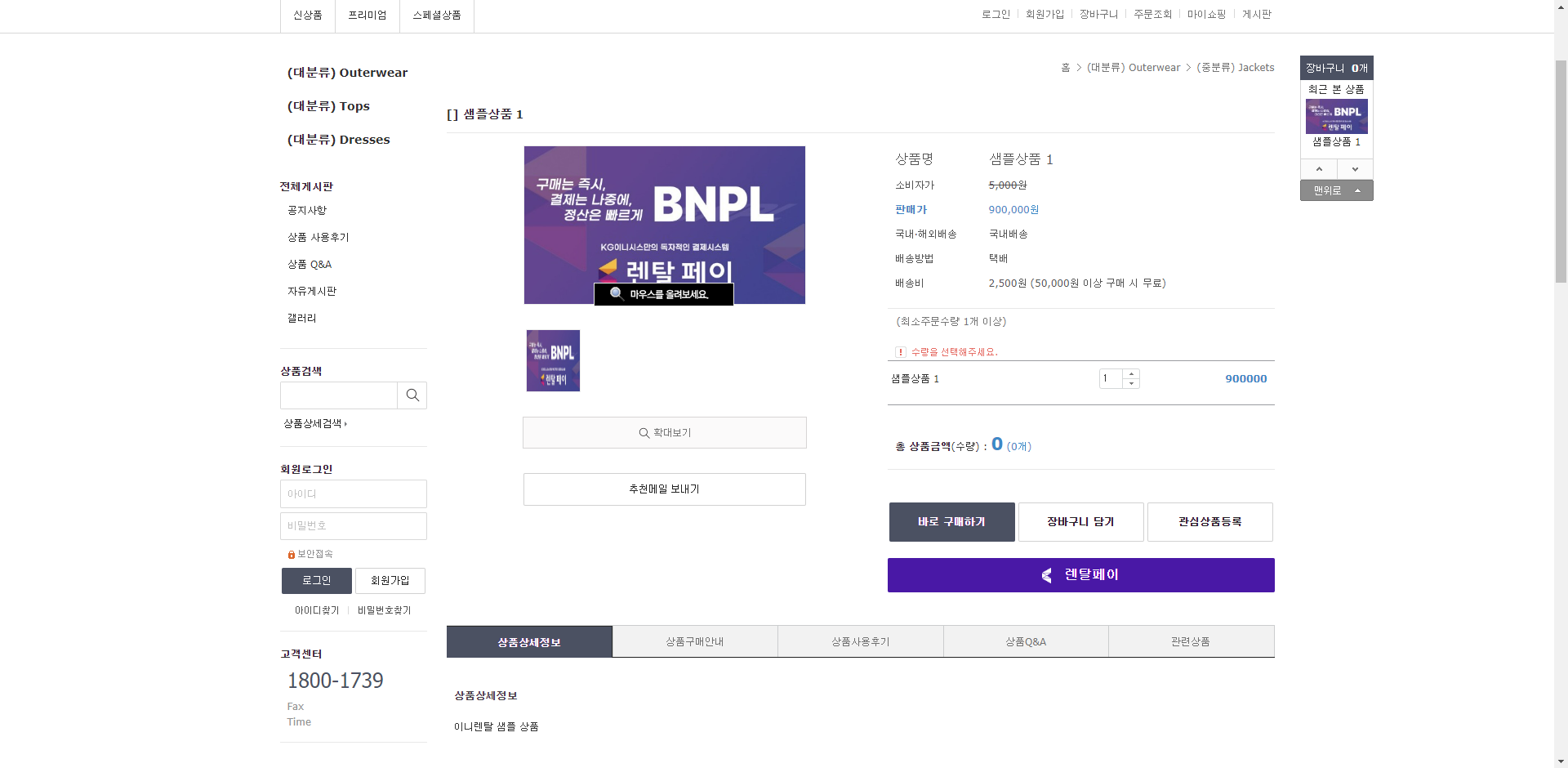Click 아이디찾기 link
The image size is (1568, 768).
point(317,610)
